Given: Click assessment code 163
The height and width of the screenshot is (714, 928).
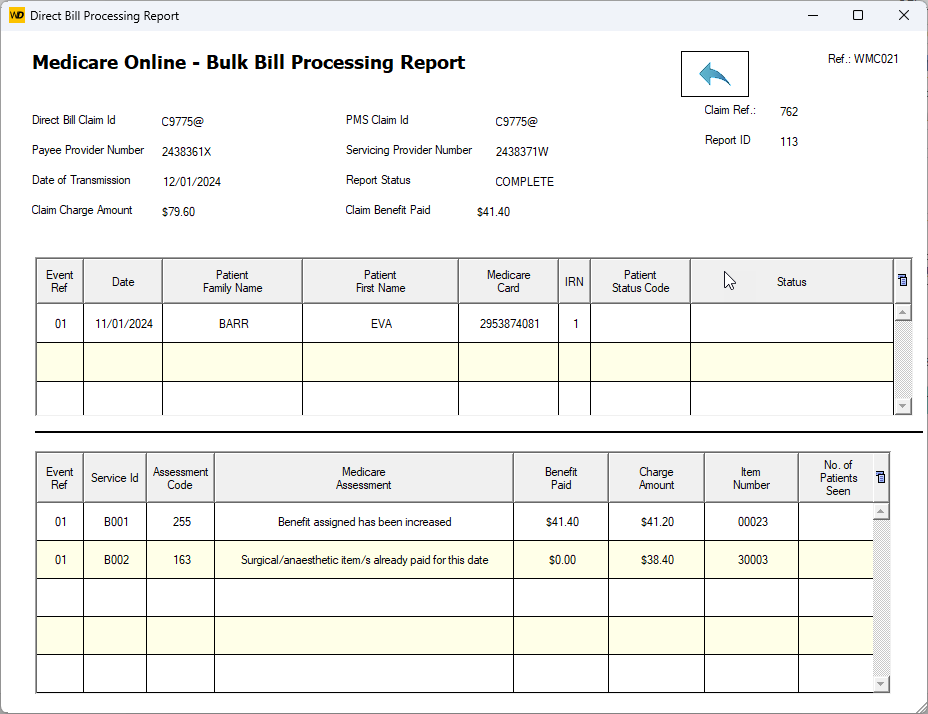Looking at the screenshot, I should (181, 559).
